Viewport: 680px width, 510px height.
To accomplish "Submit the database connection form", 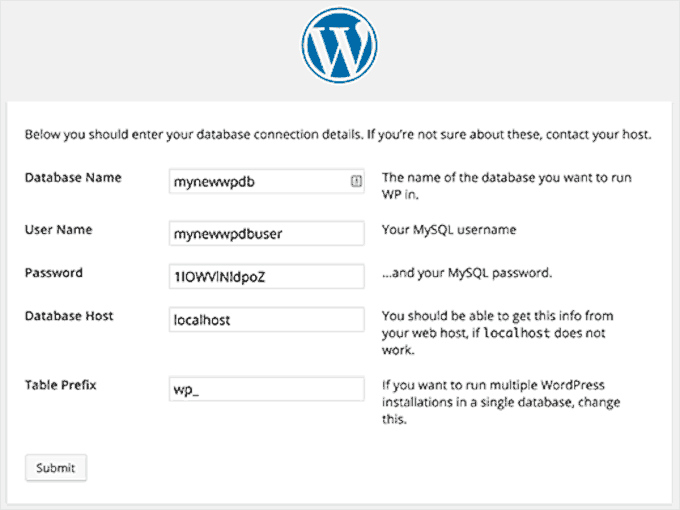I will [x=56, y=468].
